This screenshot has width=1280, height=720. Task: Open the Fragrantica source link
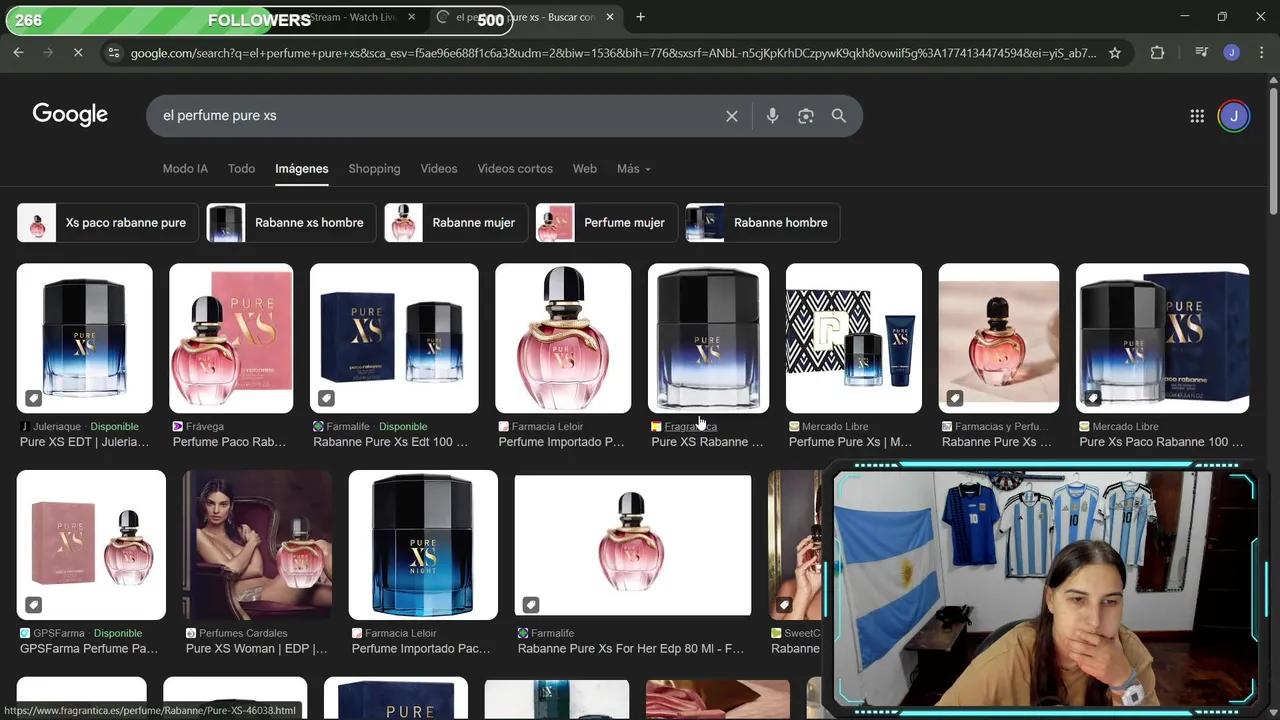click(x=690, y=427)
